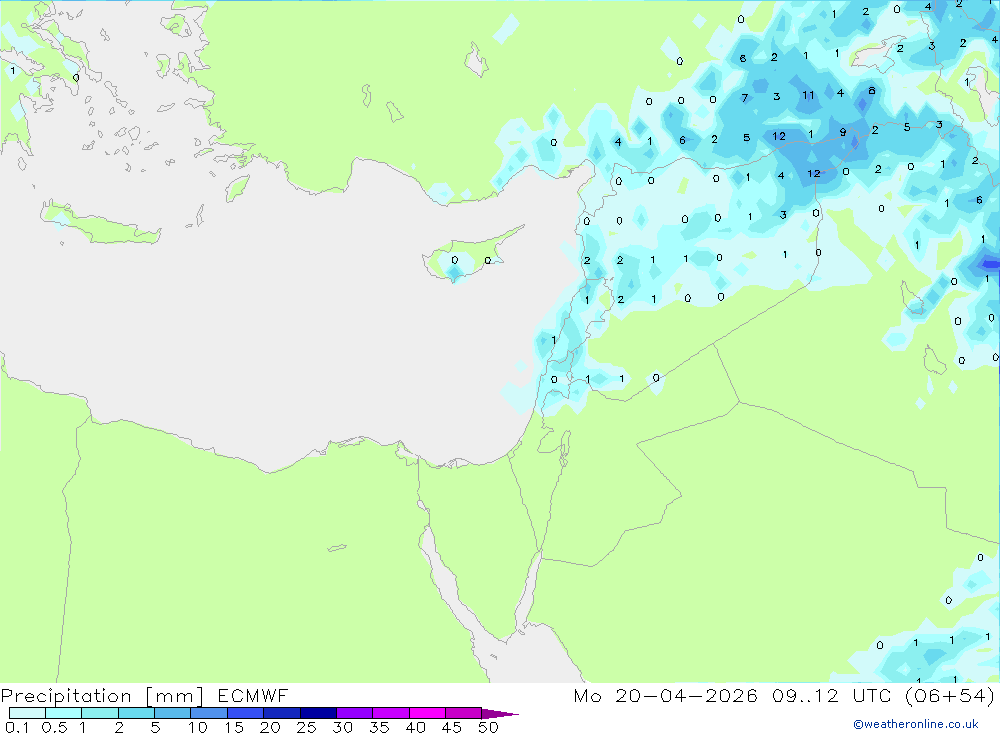Click the 20–25 mm dark blue swatch

point(282,713)
